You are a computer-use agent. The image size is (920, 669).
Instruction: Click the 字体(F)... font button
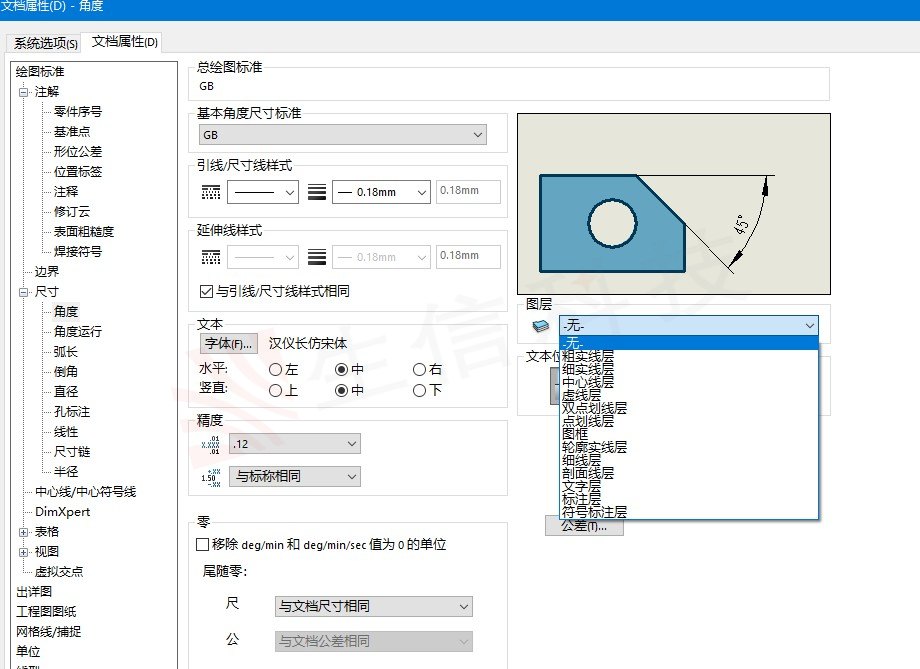(229, 343)
